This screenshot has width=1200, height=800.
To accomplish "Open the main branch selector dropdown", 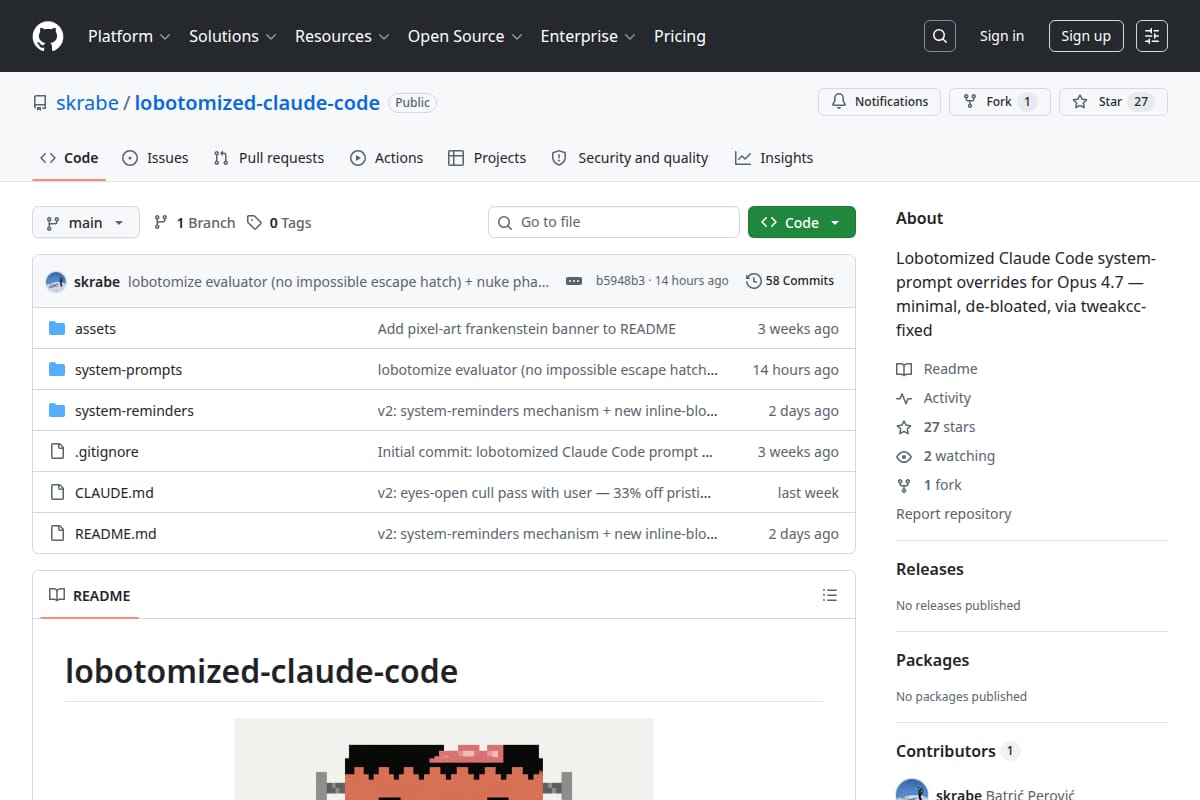I will point(85,222).
